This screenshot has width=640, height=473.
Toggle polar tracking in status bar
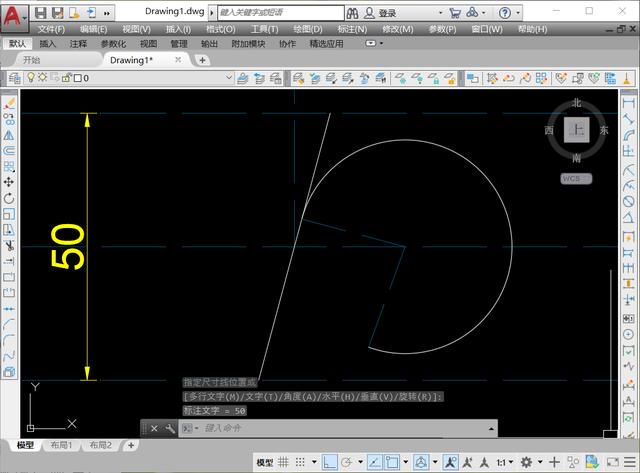coord(346,462)
